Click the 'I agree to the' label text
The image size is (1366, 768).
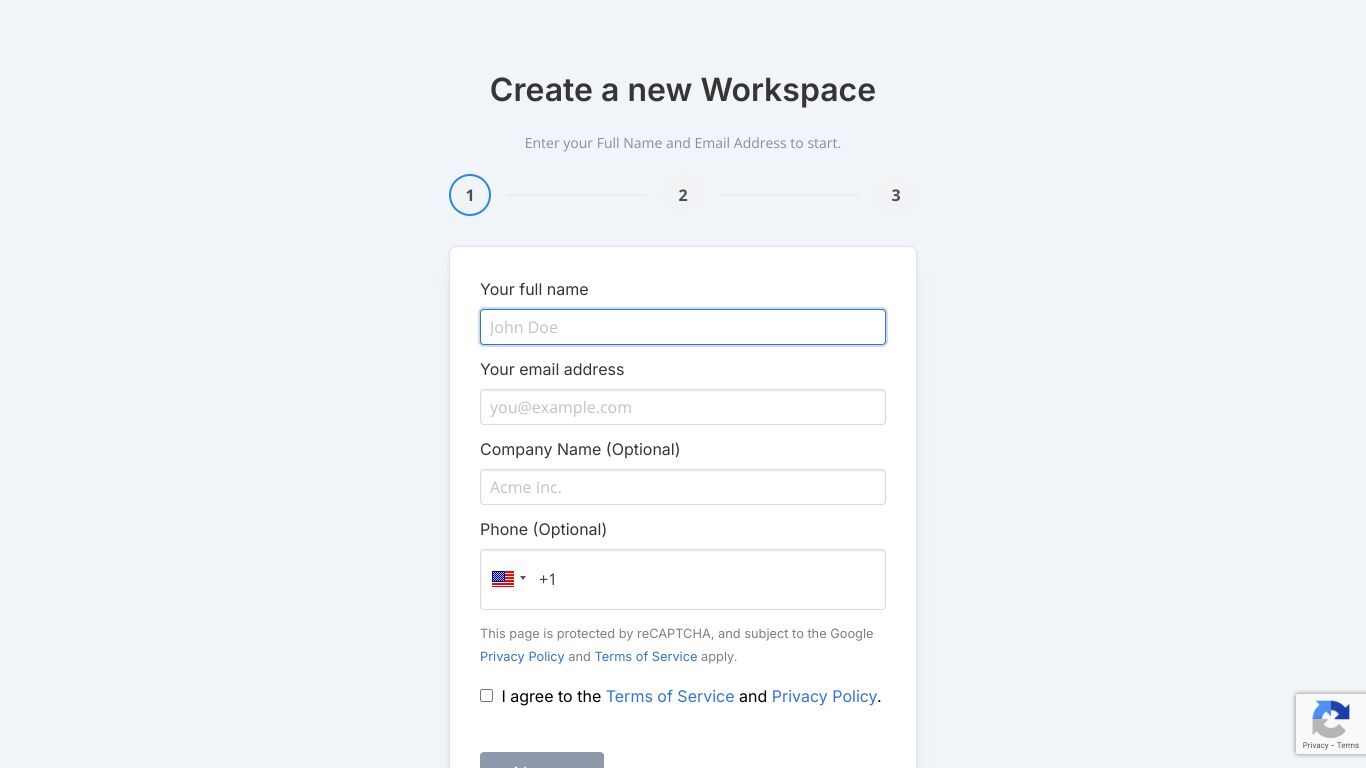(551, 696)
